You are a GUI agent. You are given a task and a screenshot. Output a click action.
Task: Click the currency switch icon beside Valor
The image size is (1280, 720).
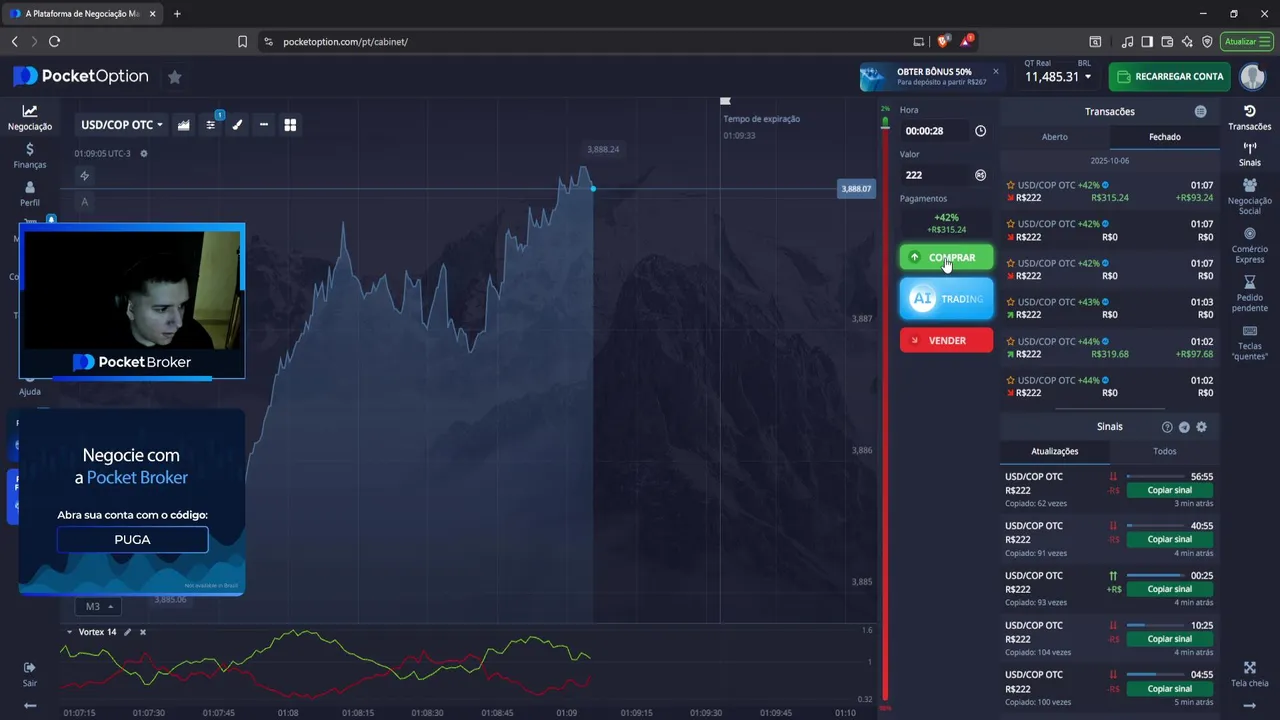coord(980,175)
